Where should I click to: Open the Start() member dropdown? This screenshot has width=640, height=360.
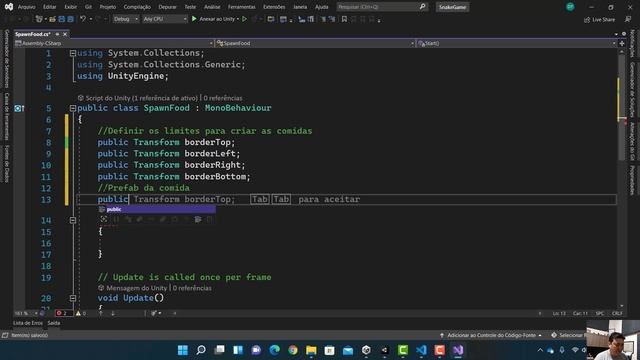coord(516,43)
